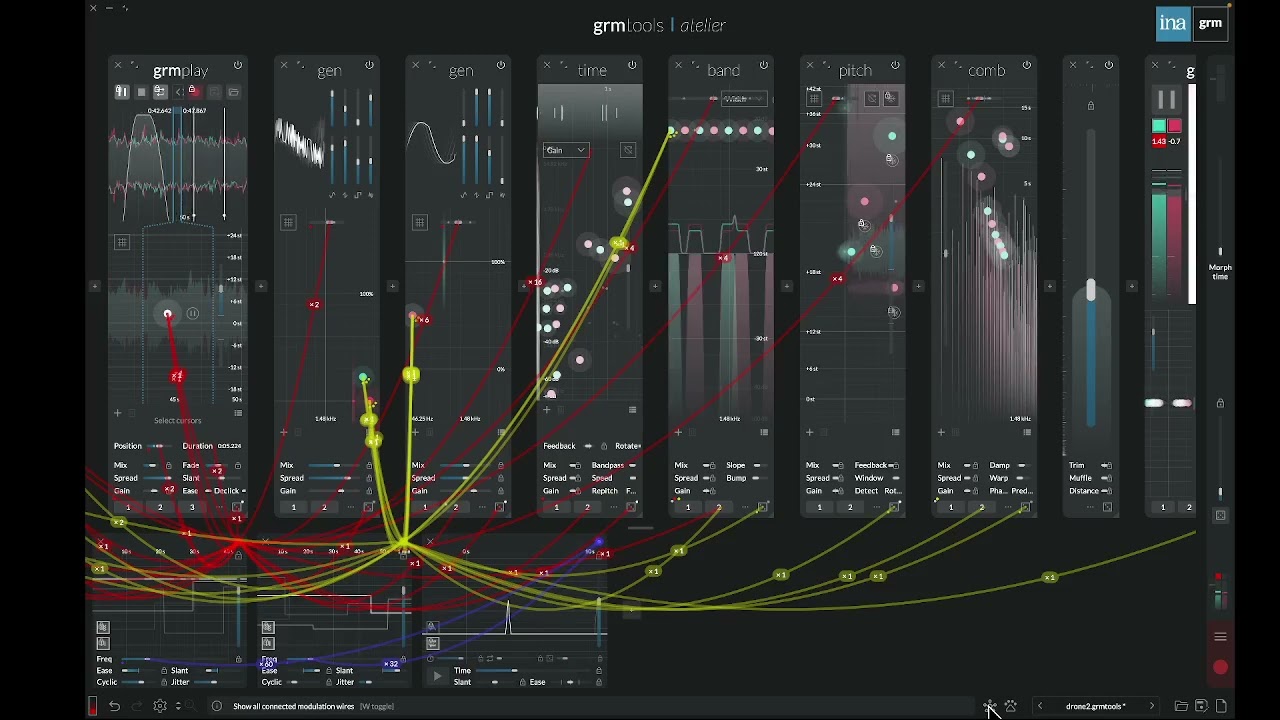
Task: Open dropdown at top of band module
Action: coord(744,99)
